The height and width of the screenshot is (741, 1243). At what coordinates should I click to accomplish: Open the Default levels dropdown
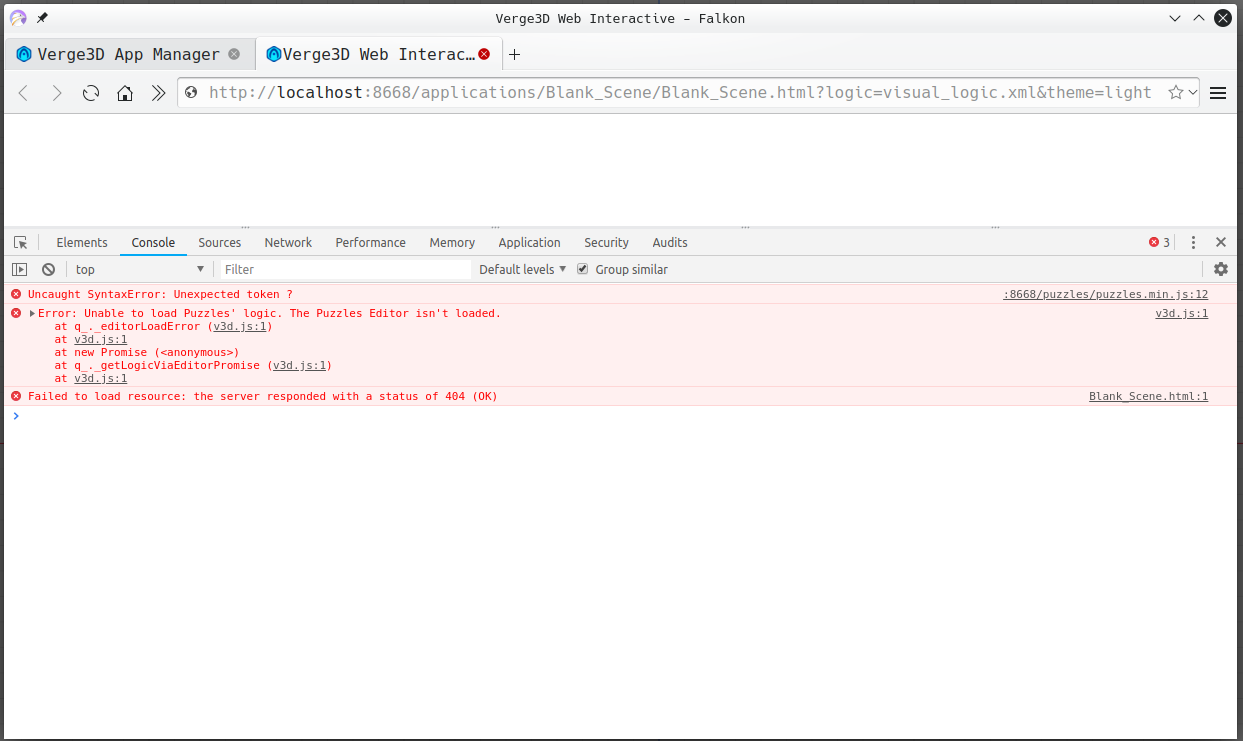click(523, 269)
